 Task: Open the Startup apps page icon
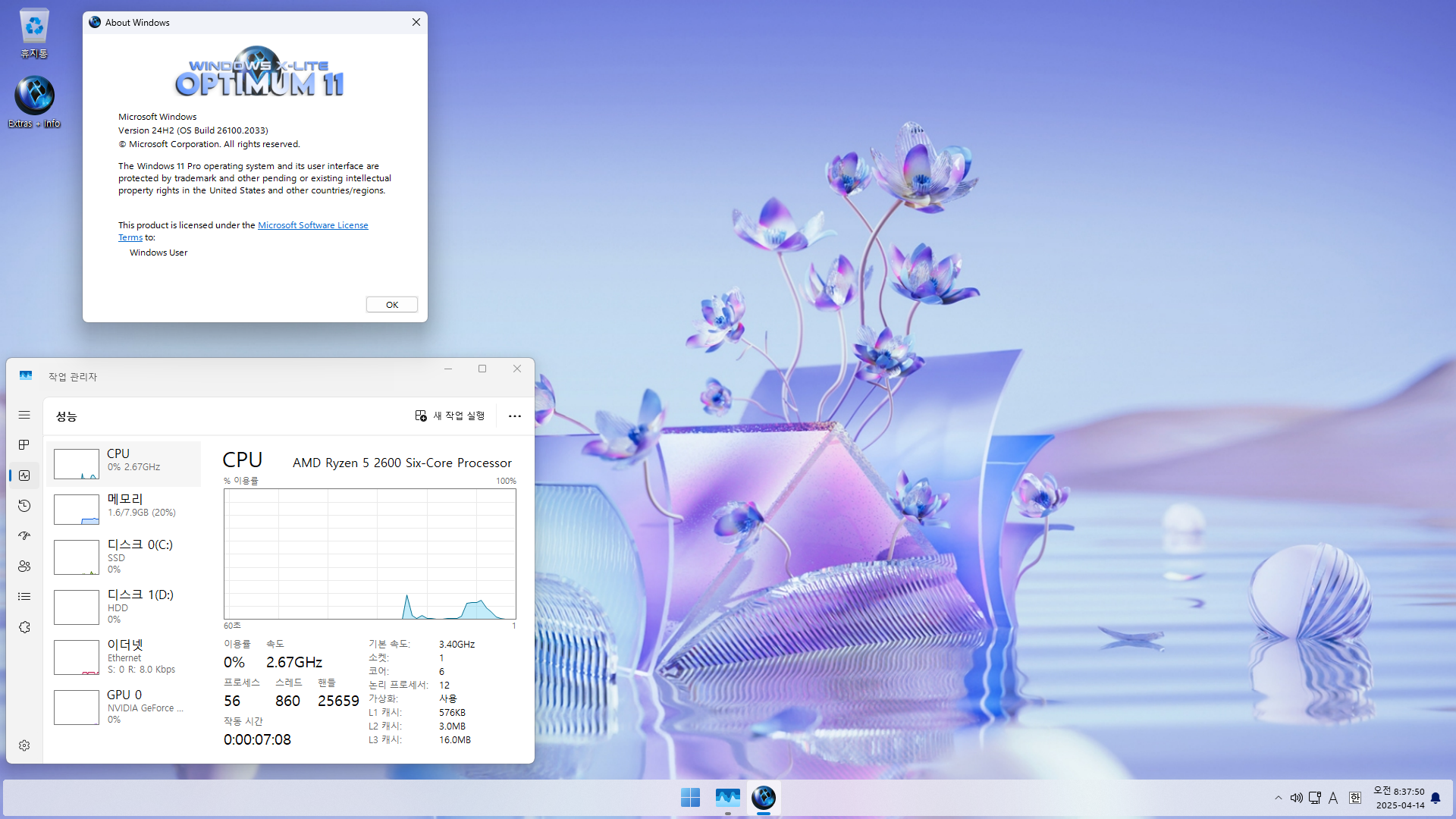coord(24,536)
